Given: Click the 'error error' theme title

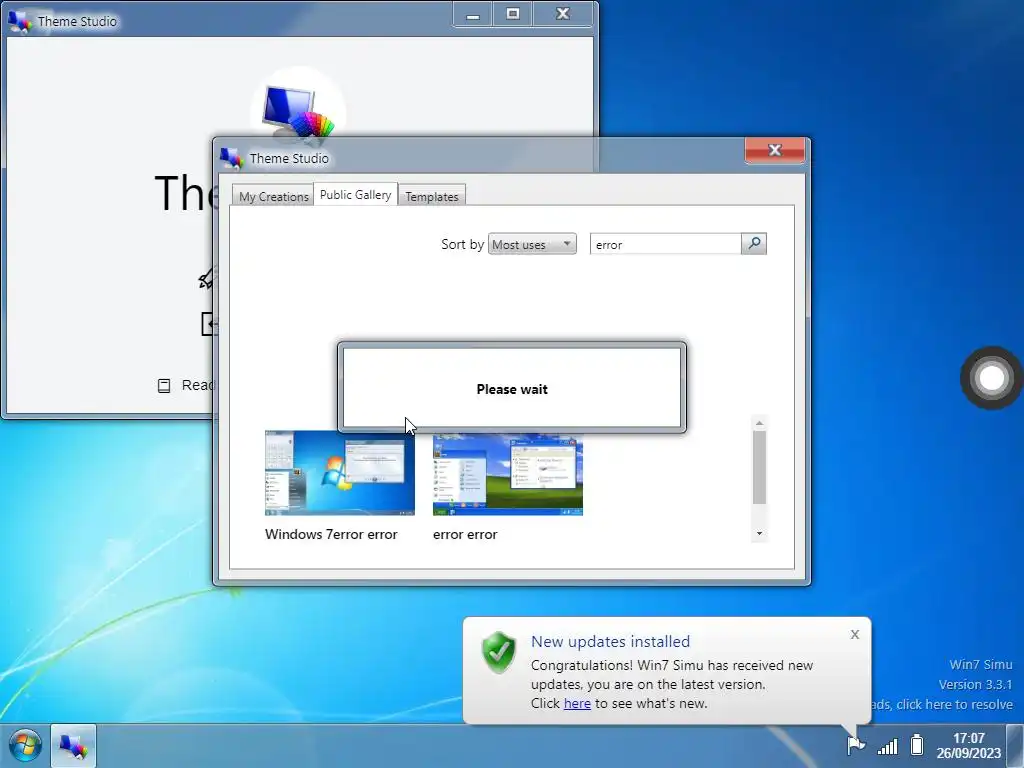Looking at the screenshot, I should pos(465,534).
